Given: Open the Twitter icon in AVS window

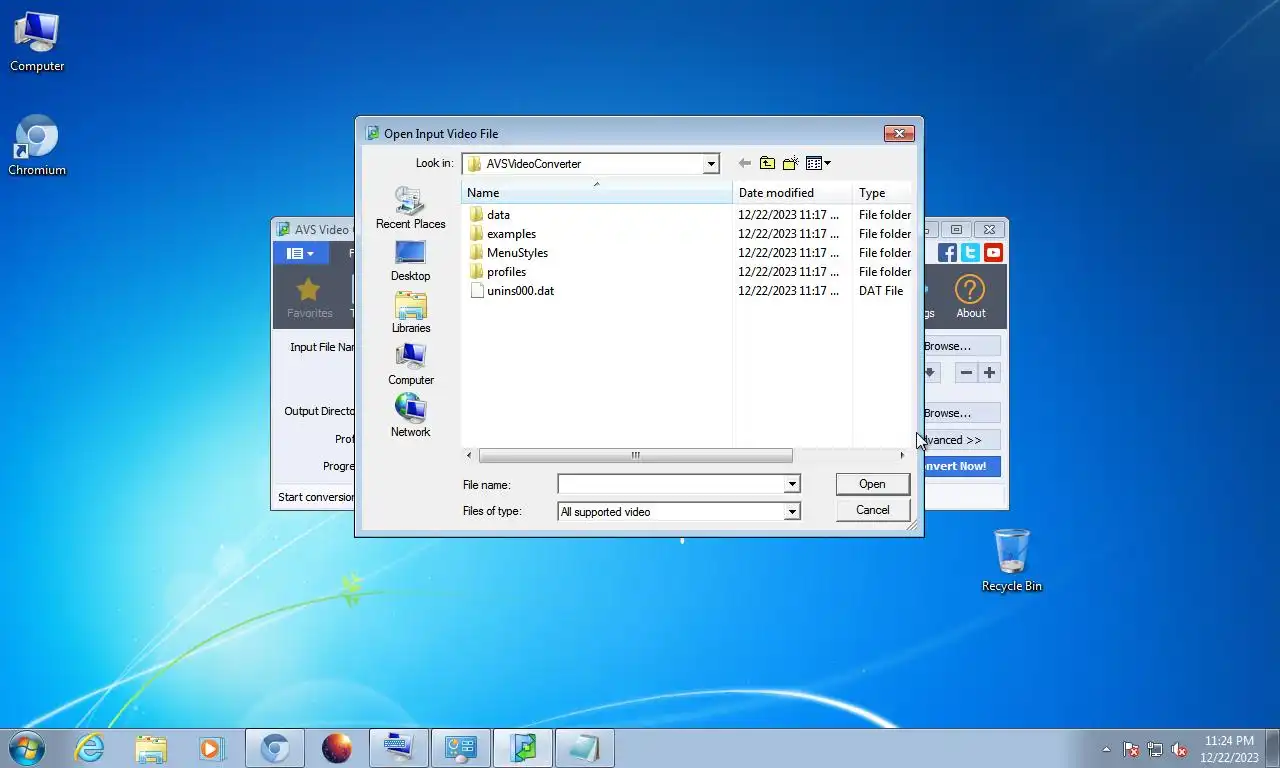Looking at the screenshot, I should [x=970, y=253].
